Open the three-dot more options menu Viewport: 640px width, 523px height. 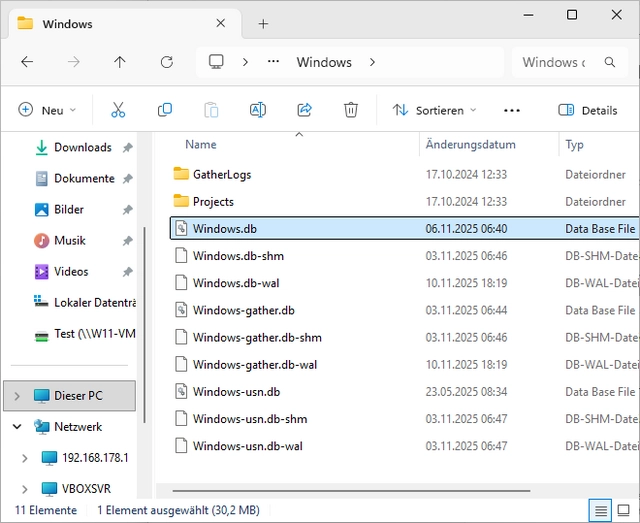click(512, 110)
